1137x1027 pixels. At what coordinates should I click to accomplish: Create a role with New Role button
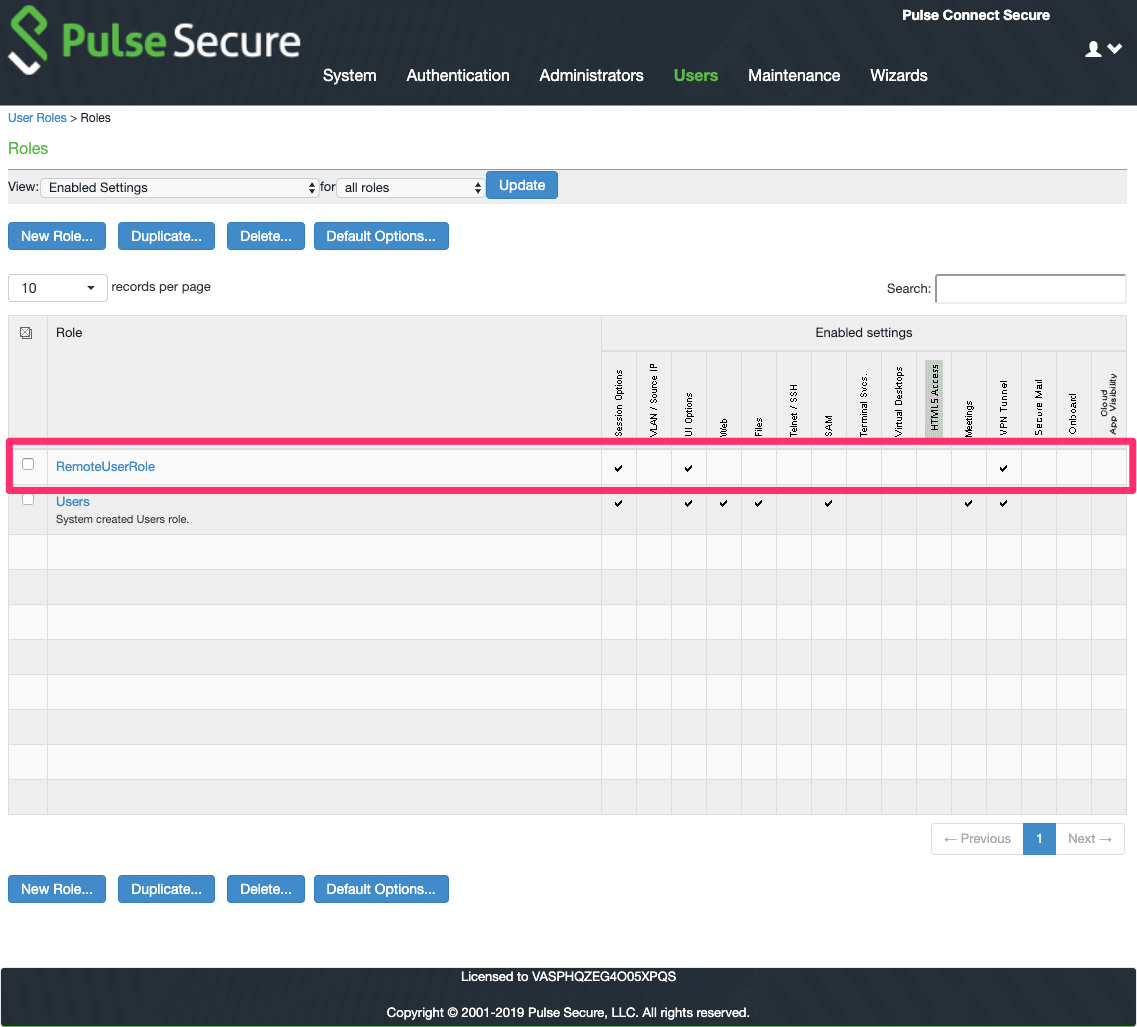[56, 236]
